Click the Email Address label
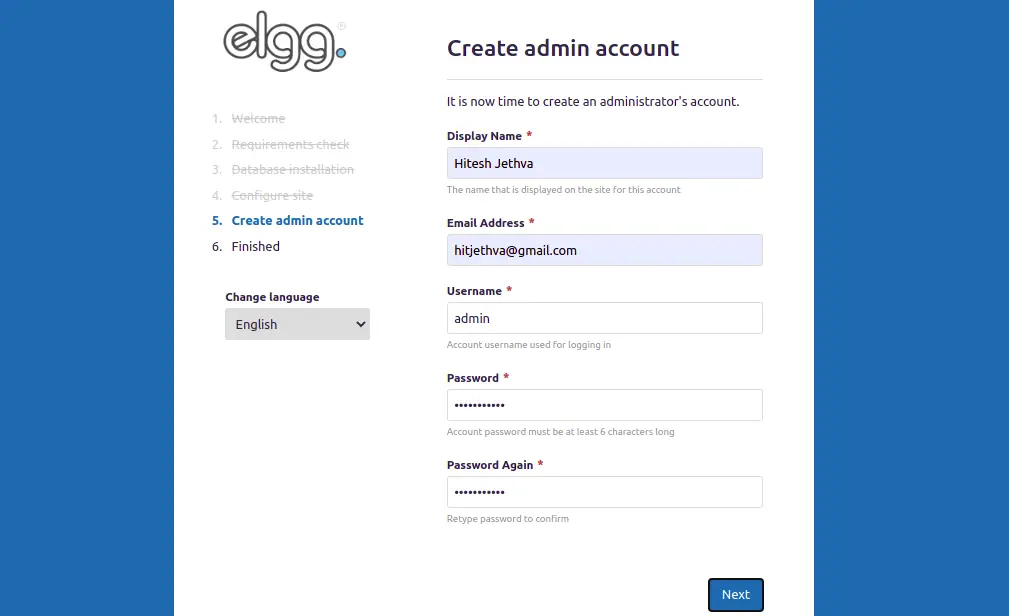1009x616 pixels. click(485, 223)
